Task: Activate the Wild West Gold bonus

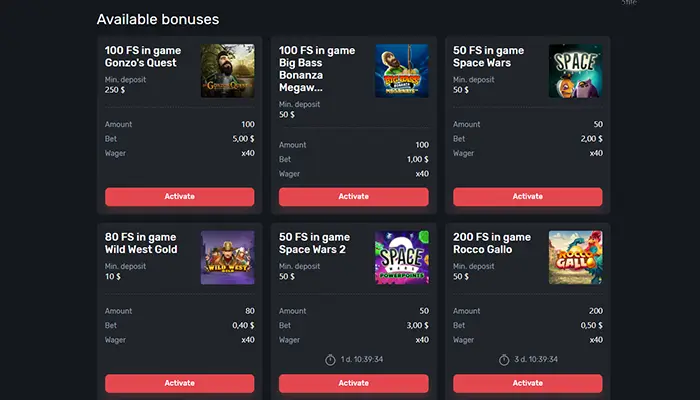Action: [179, 383]
